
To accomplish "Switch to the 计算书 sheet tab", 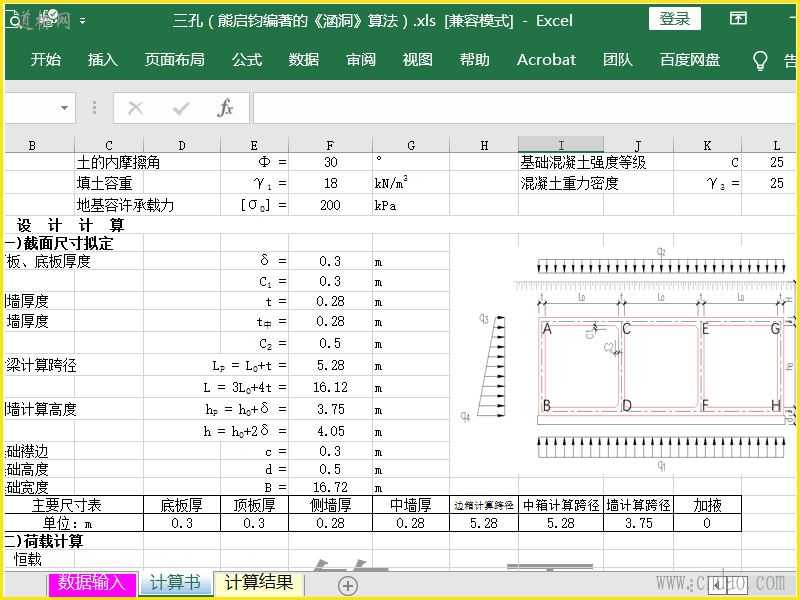I will pos(175,583).
